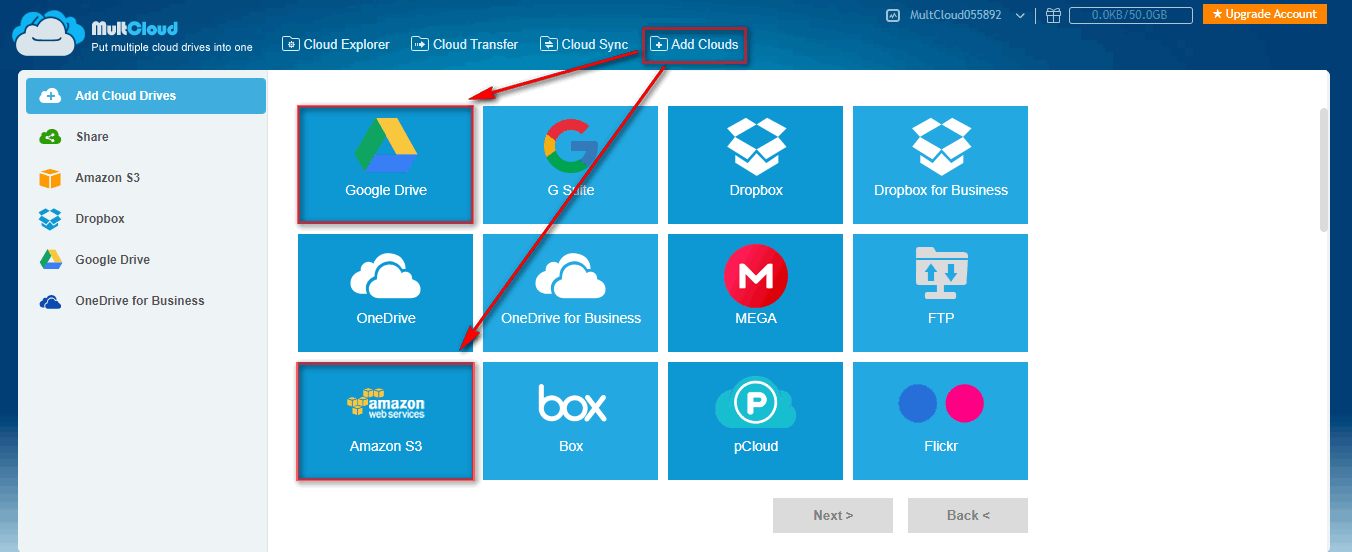Select Add Cloud Drives in sidebar
The height and width of the screenshot is (552, 1352).
146,96
